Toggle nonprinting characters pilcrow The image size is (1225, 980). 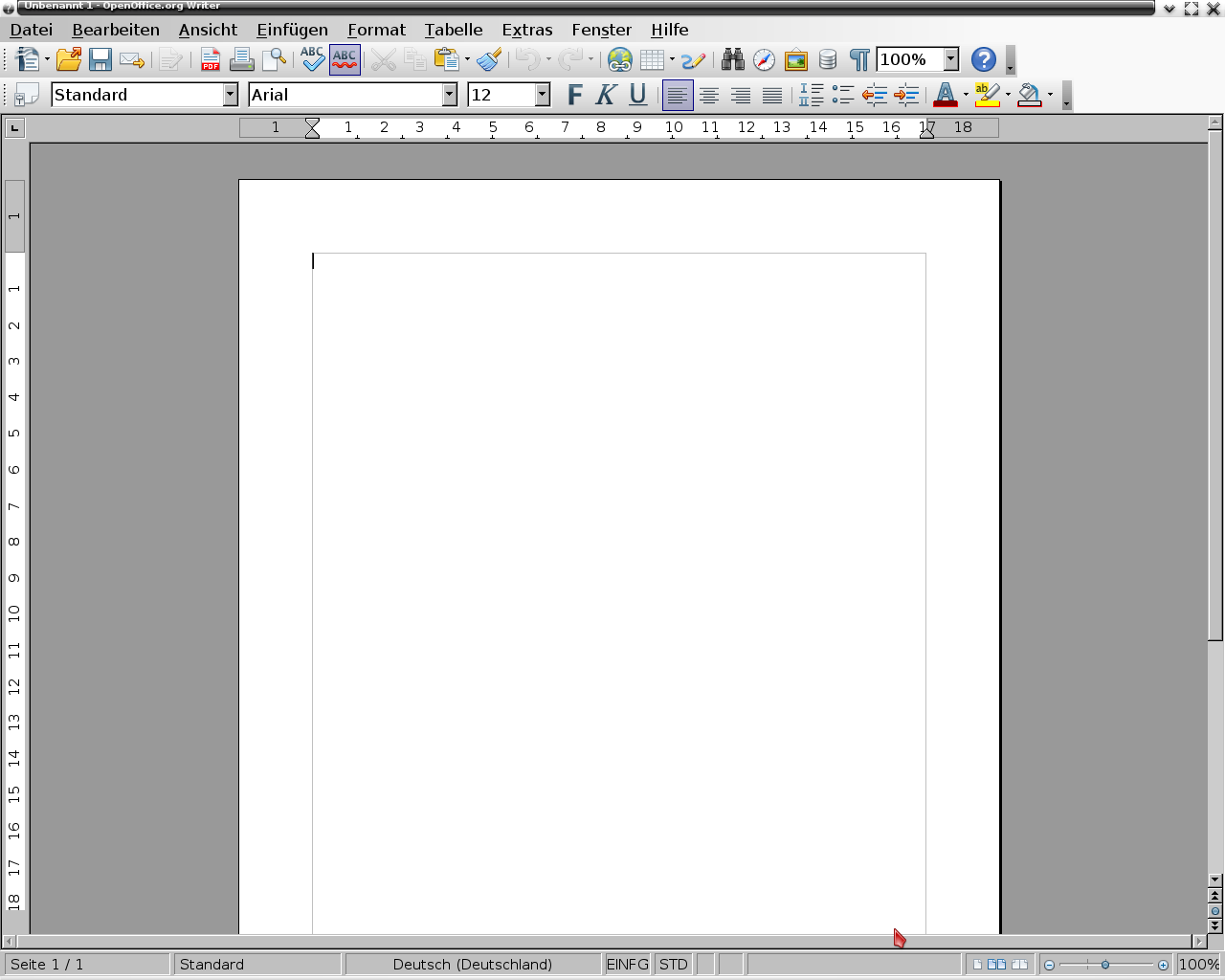(859, 60)
